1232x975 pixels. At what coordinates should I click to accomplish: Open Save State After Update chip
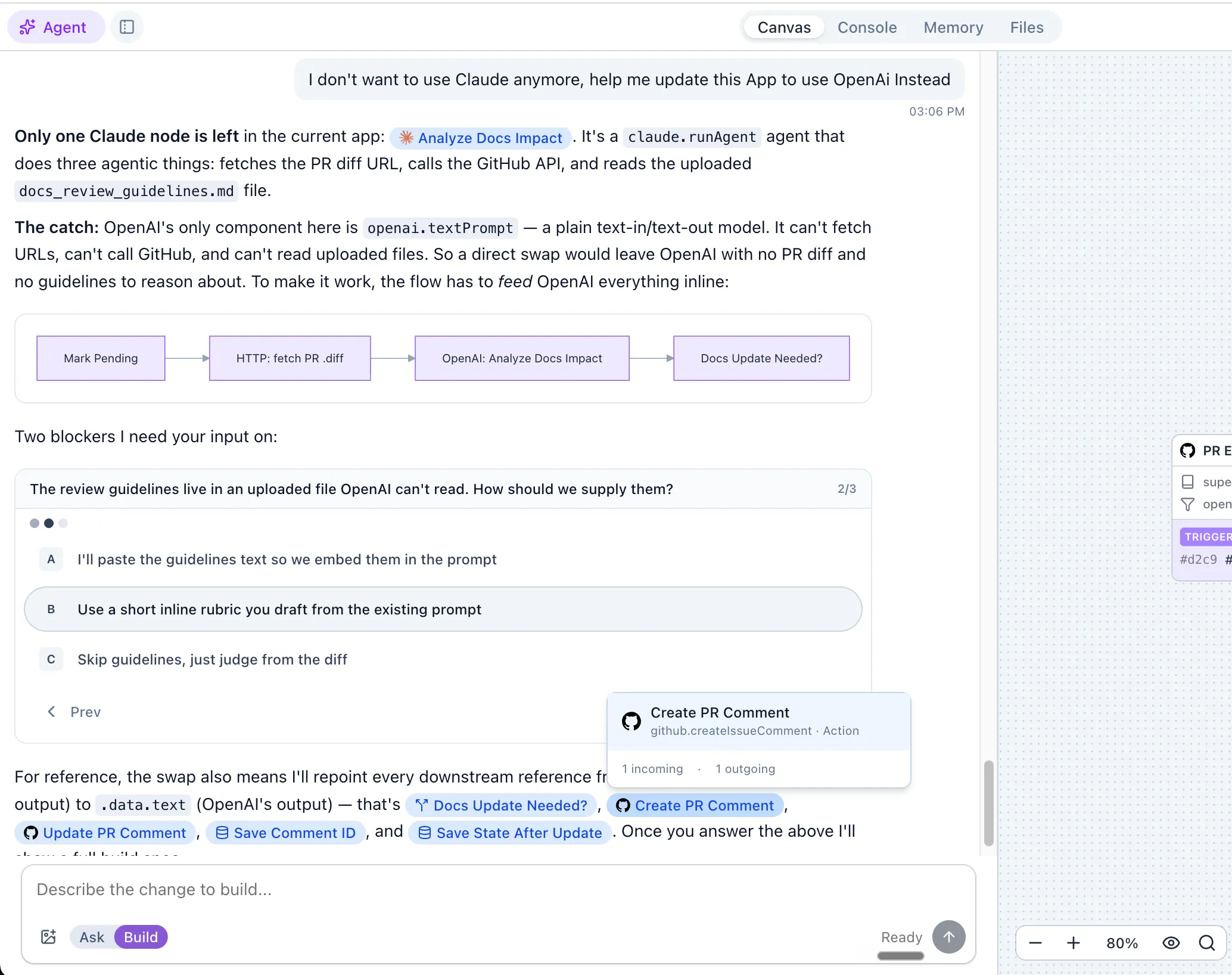[510, 833]
